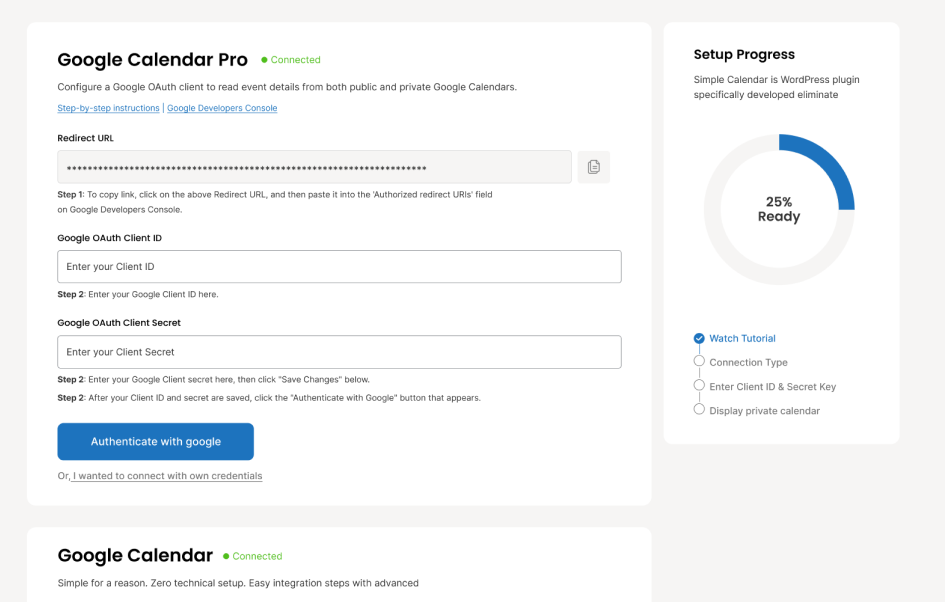The image size is (945, 602).
Task: Click the green status dot beside Google Calendar
Action: click(x=226, y=556)
